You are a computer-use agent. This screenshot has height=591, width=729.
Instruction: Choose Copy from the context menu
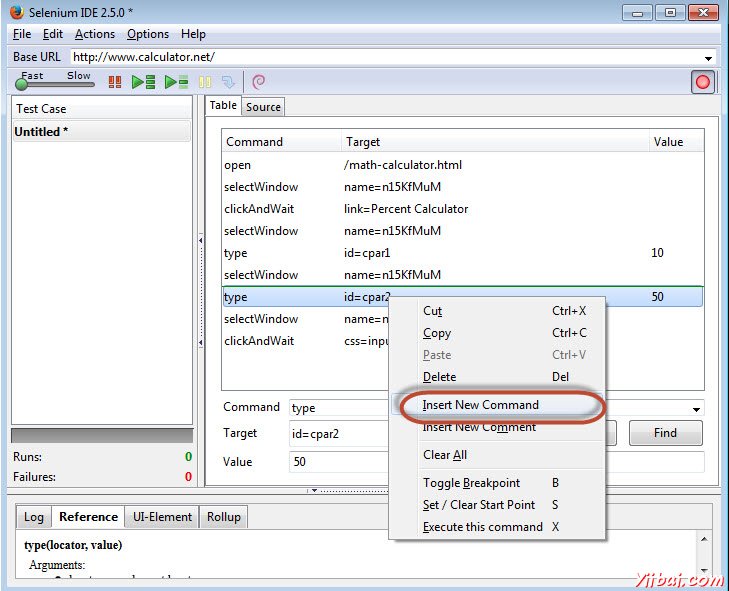click(x=497, y=333)
